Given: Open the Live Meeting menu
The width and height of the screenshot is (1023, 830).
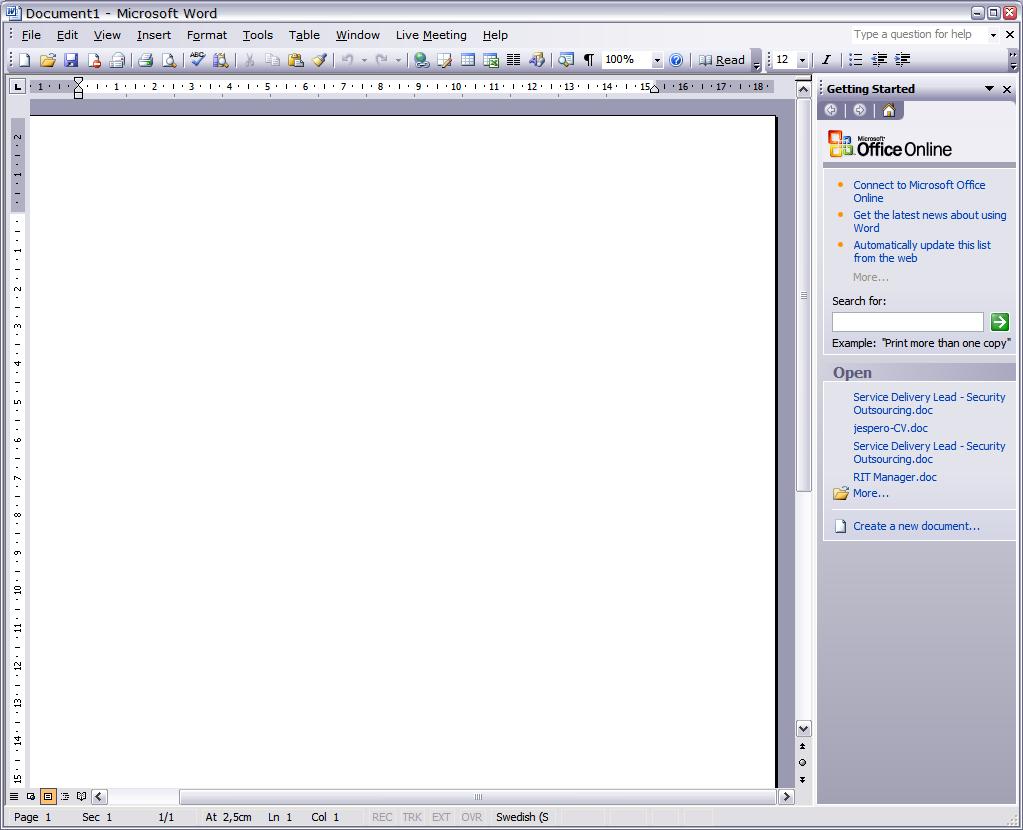Looking at the screenshot, I should (431, 35).
